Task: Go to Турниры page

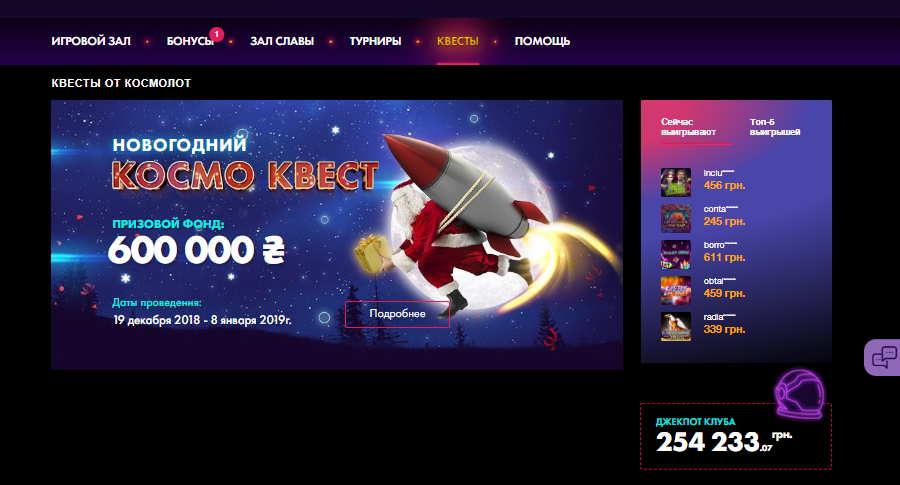Action: (x=375, y=41)
